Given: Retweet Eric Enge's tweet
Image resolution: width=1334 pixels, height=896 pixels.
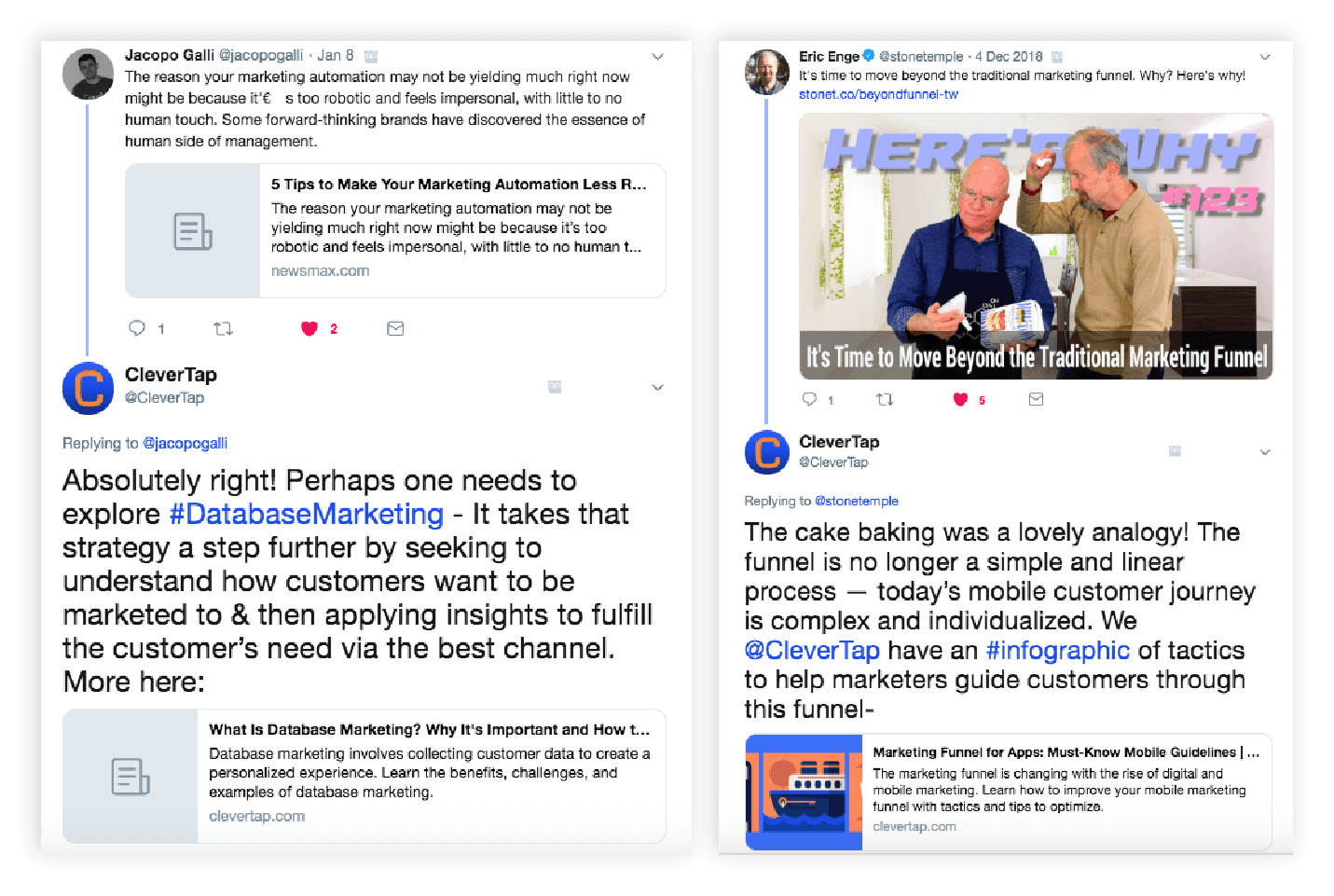Looking at the screenshot, I should (885, 399).
